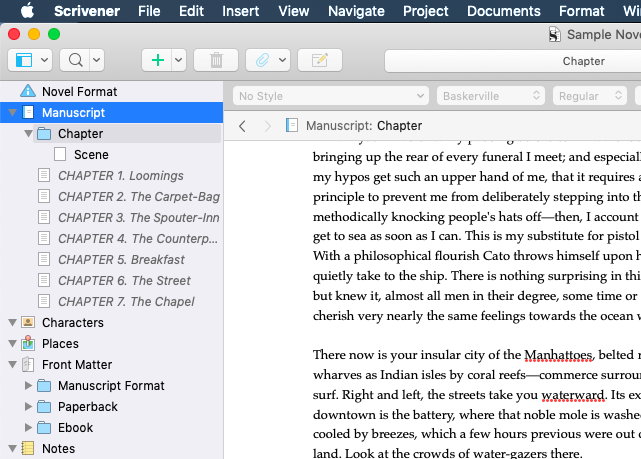
Task: Click the Search magnifier icon
Action: [x=75, y=60]
